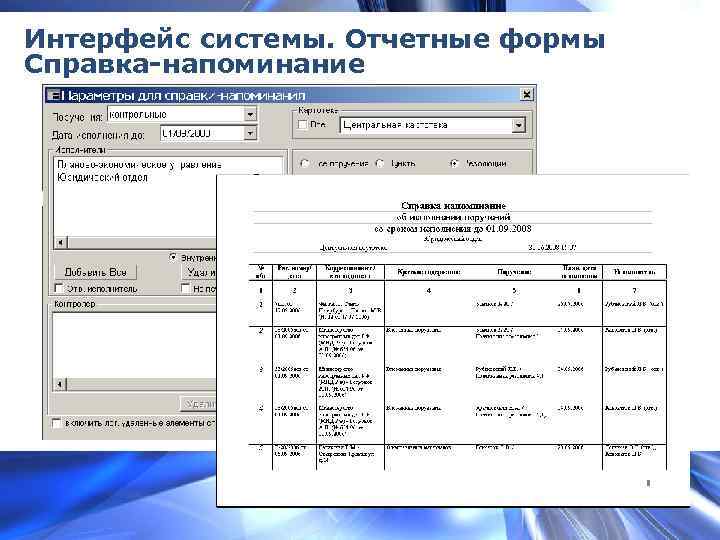The image size is (720, 540).
Task: Enable Включить лог. удаленные элементы checkbox
Action: [x=56, y=423]
